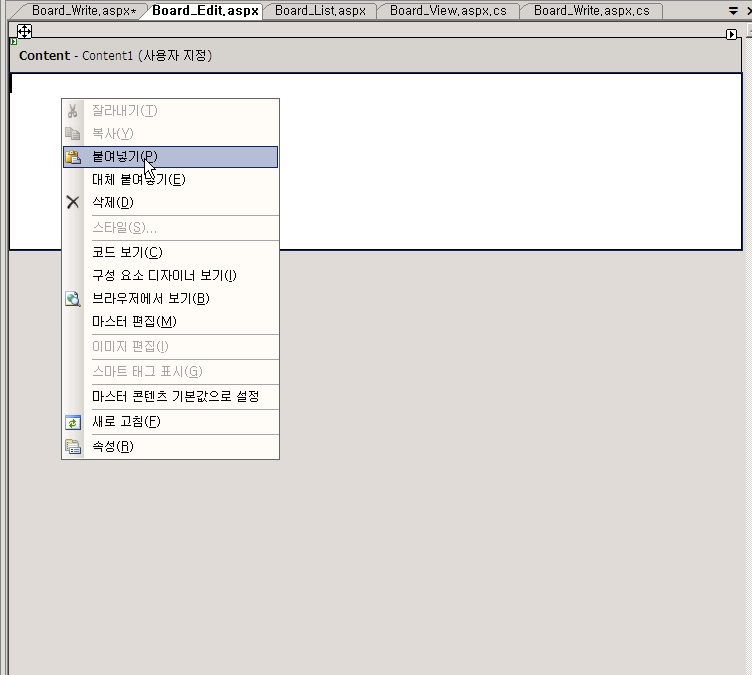Switch to Board_Write.aspx.cs tab
Image resolution: width=752 pixels, height=675 pixels.
(591, 11)
